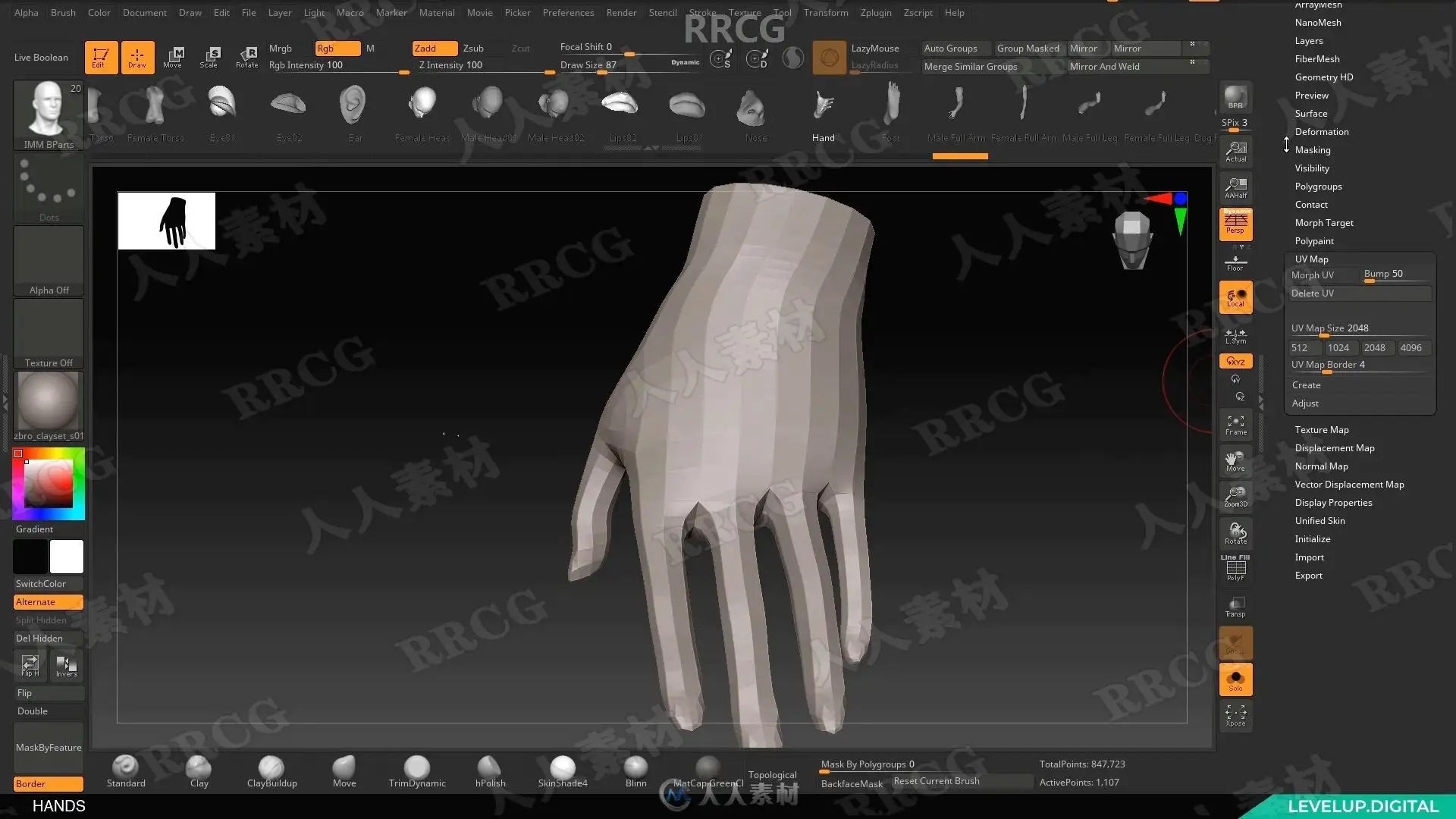Click the Flip H icon
The width and height of the screenshot is (1456, 819).
click(30, 666)
